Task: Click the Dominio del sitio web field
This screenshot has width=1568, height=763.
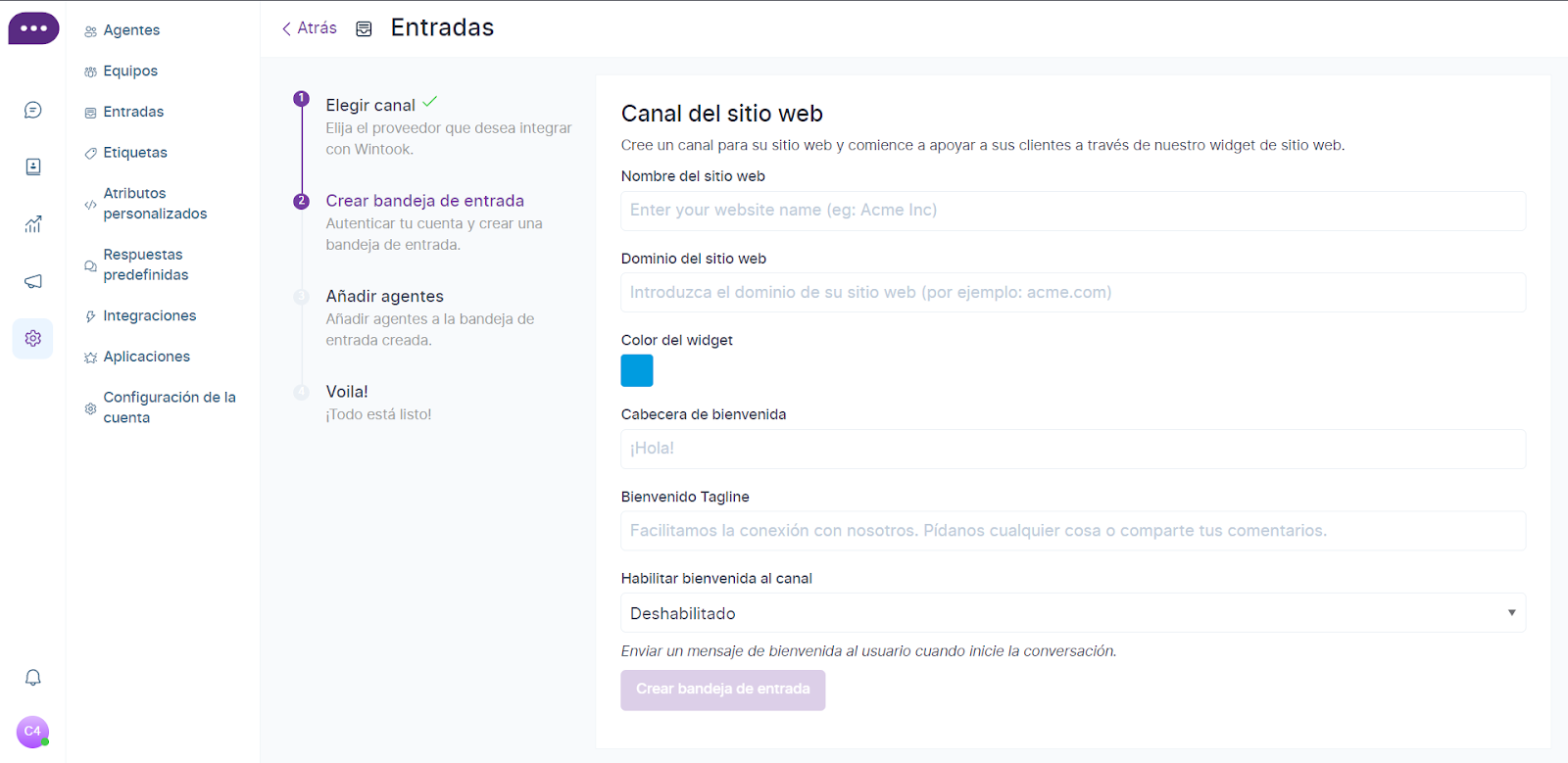Action: 1072,293
